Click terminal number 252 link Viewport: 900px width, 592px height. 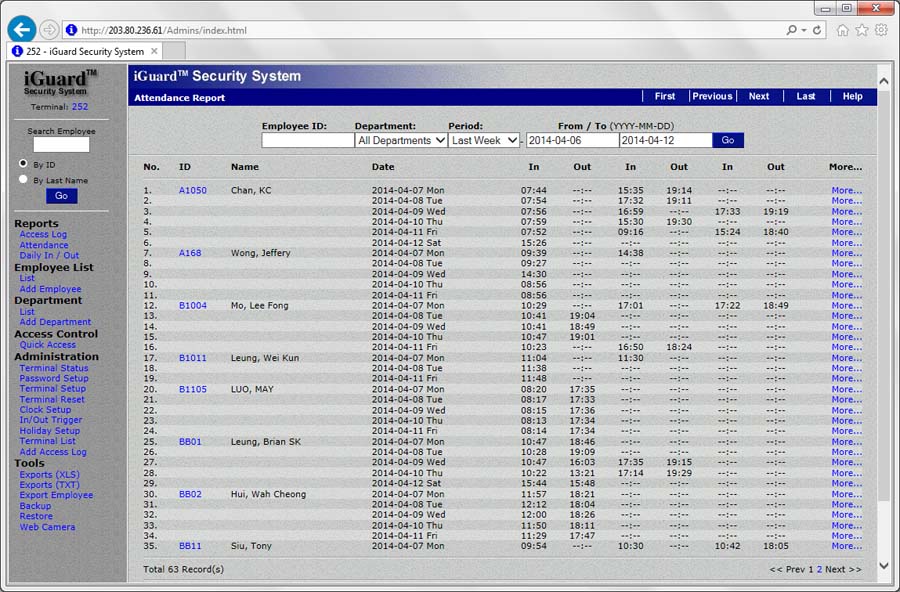click(x=80, y=107)
